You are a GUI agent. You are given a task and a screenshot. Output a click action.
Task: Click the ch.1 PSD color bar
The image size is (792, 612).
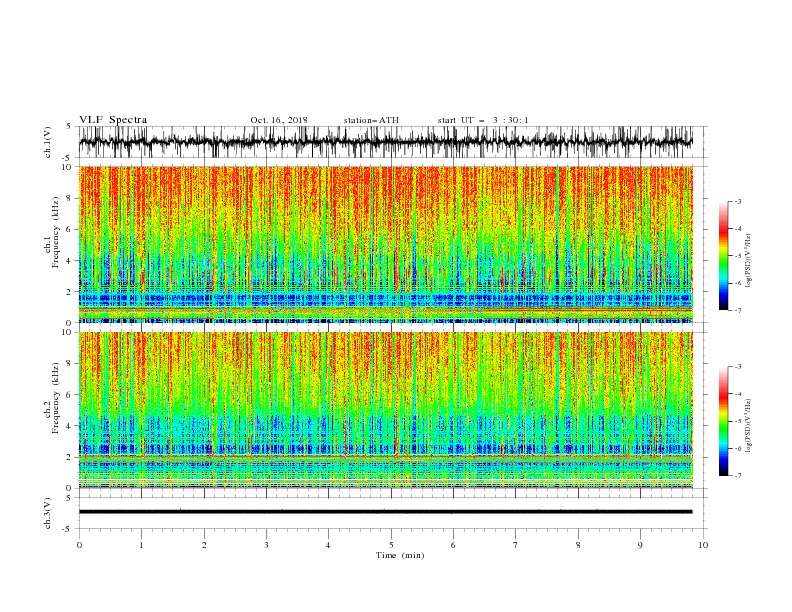click(723, 256)
